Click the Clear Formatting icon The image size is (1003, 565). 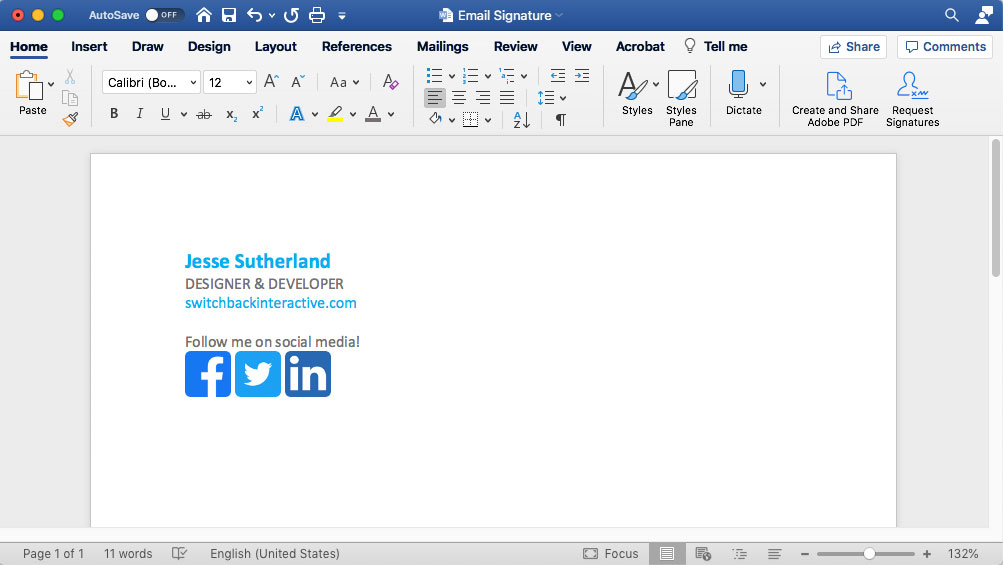pos(390,83)
